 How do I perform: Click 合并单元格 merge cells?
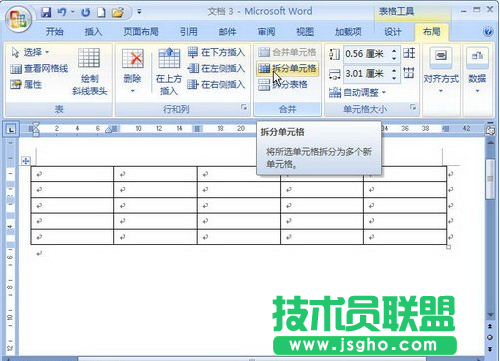287,52
